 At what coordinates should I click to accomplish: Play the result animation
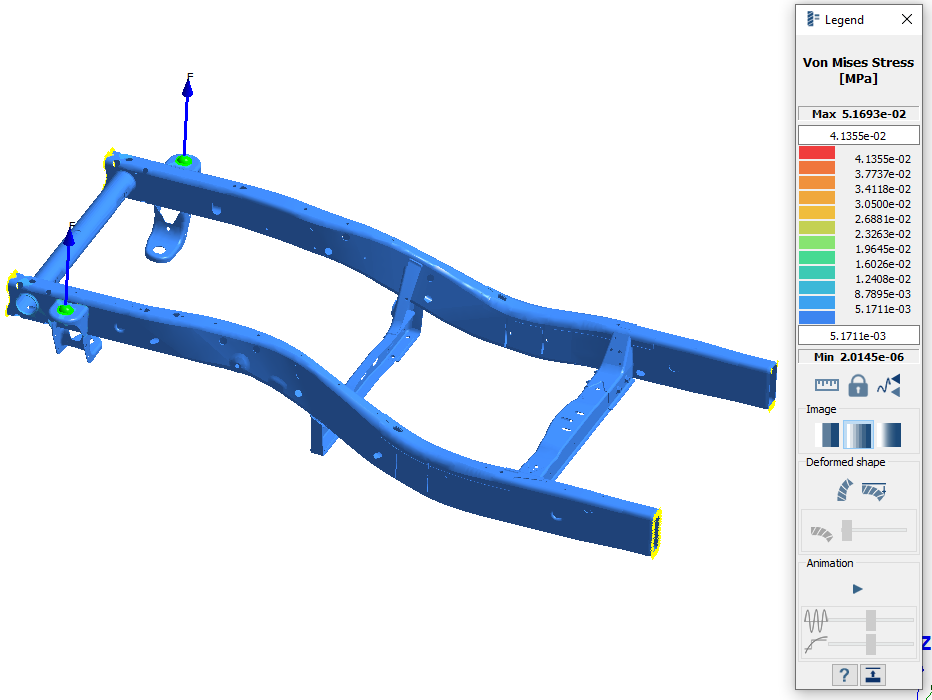[x=857, y=588]
